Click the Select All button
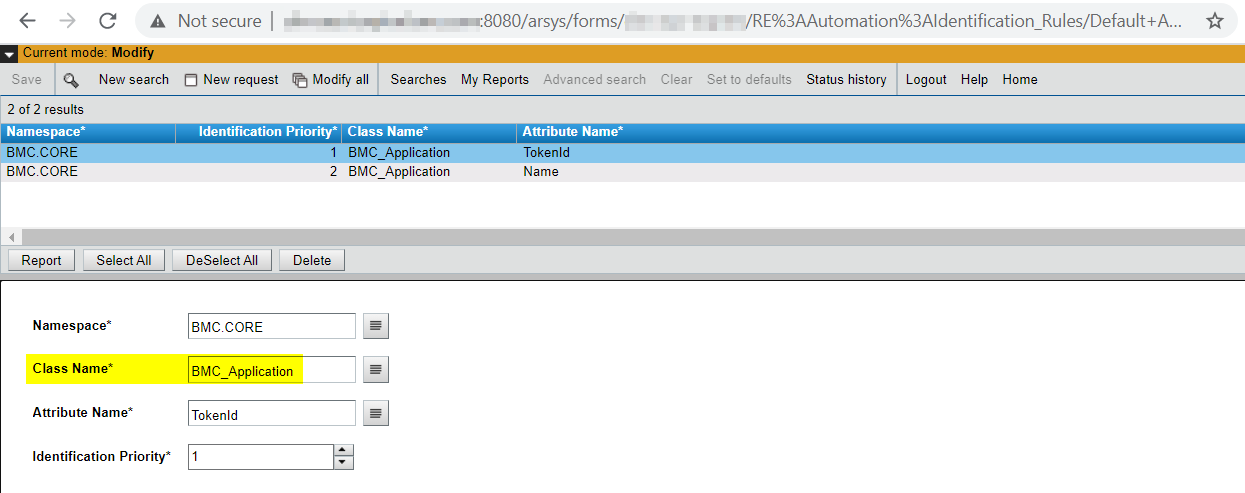This screenshot has width=1245, height=493. click(123, 260)
